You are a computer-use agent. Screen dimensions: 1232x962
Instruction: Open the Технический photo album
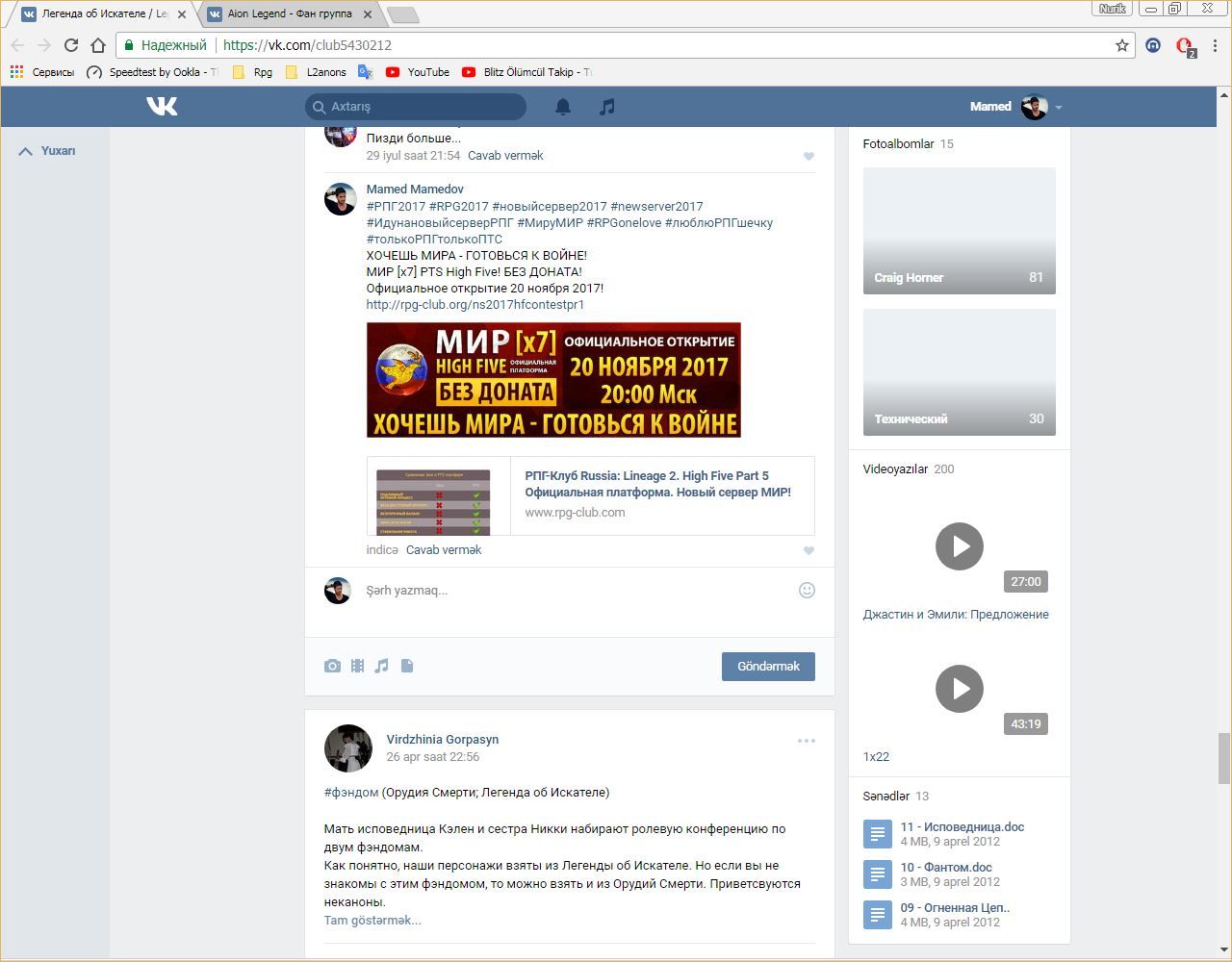click(x=960, y=372)
